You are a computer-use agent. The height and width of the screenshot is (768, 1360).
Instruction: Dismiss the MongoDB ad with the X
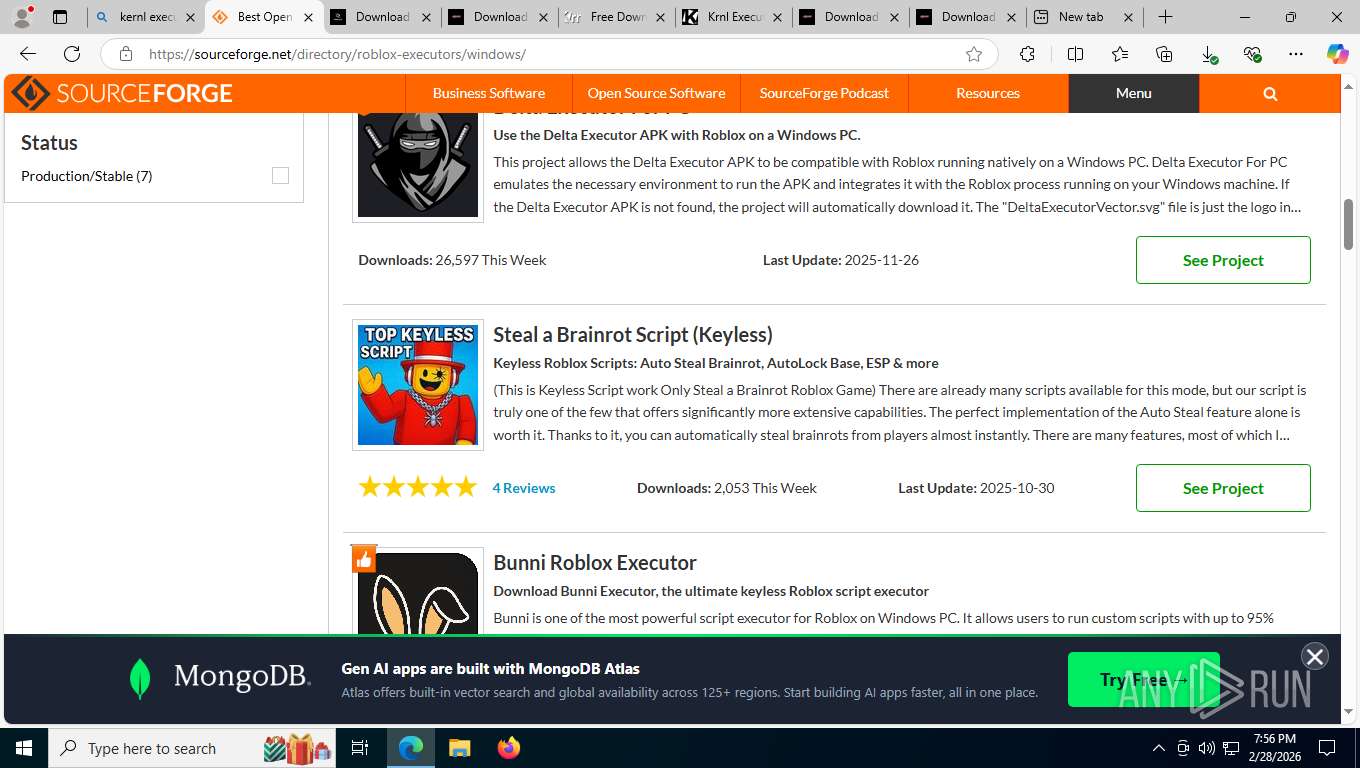[1314, 656]
